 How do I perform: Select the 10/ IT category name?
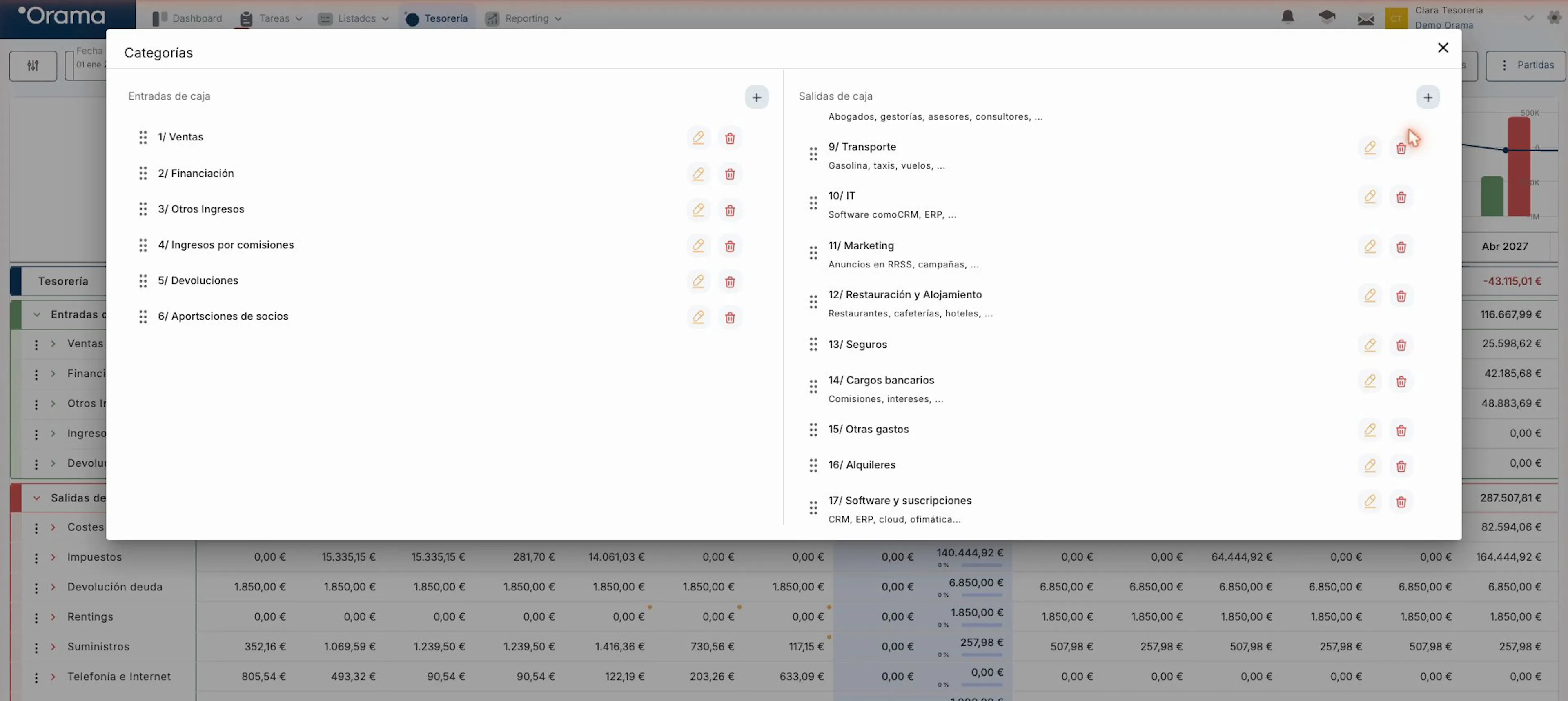point(841,196)
